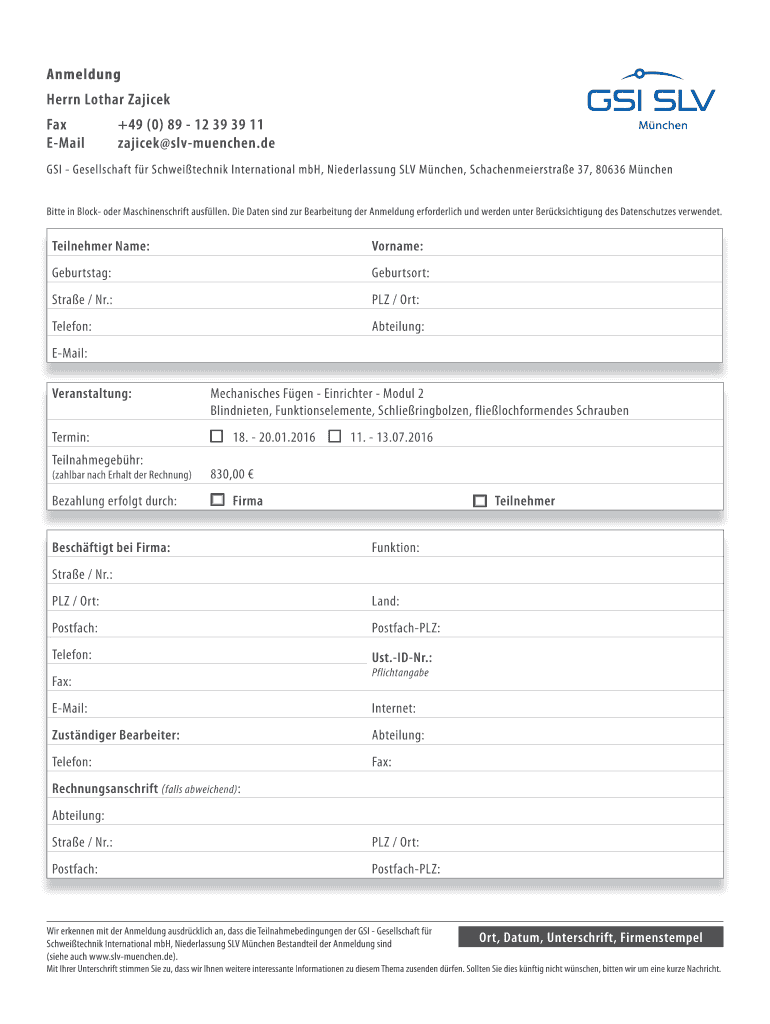Click the GSI SLV München logo
This screenshot has height=1024, width=770.
(x=650, y=100)
